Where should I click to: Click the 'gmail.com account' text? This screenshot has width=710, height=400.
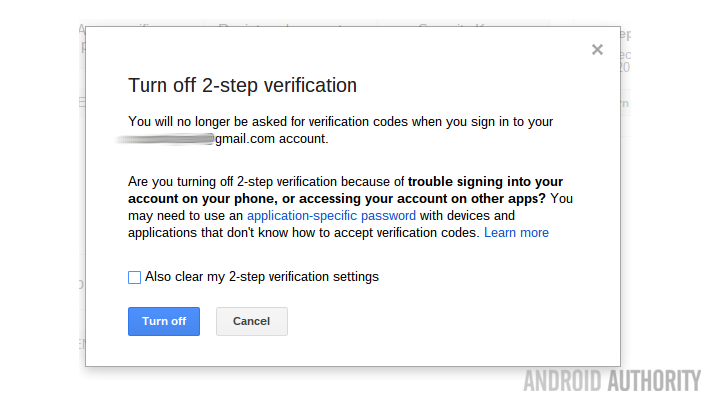point(271,139)
